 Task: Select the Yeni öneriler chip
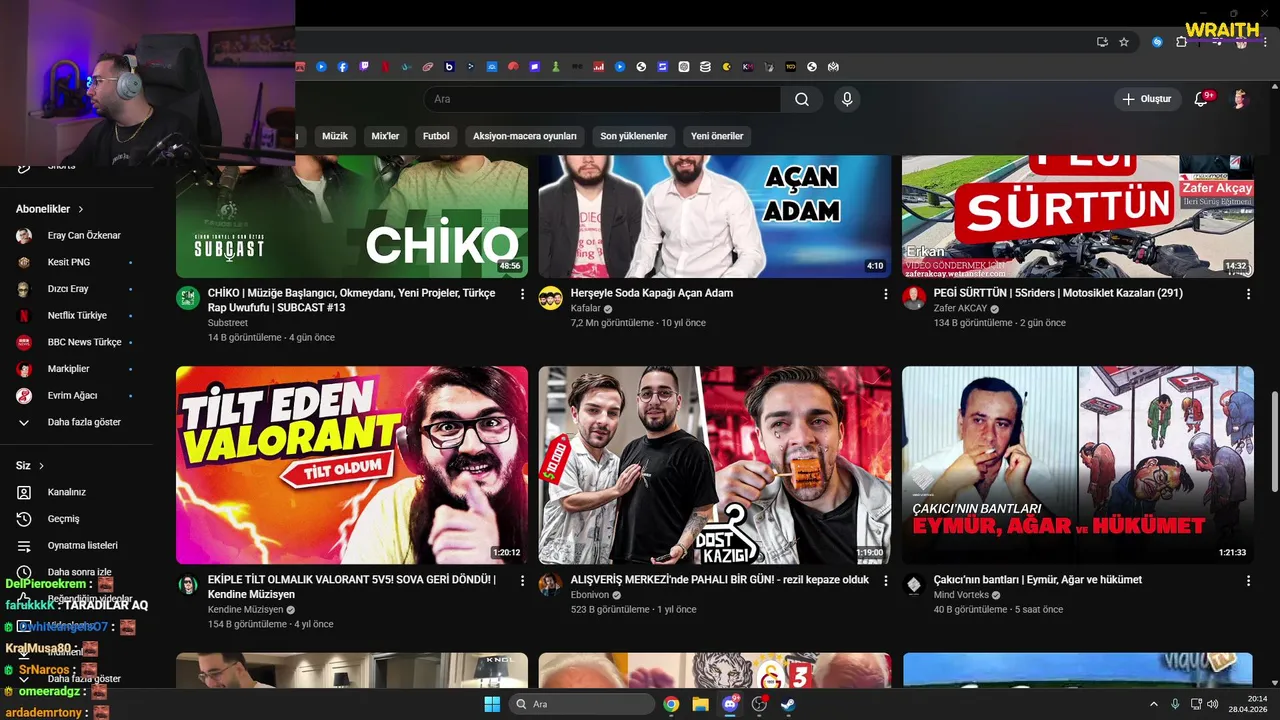click(718, 136)
